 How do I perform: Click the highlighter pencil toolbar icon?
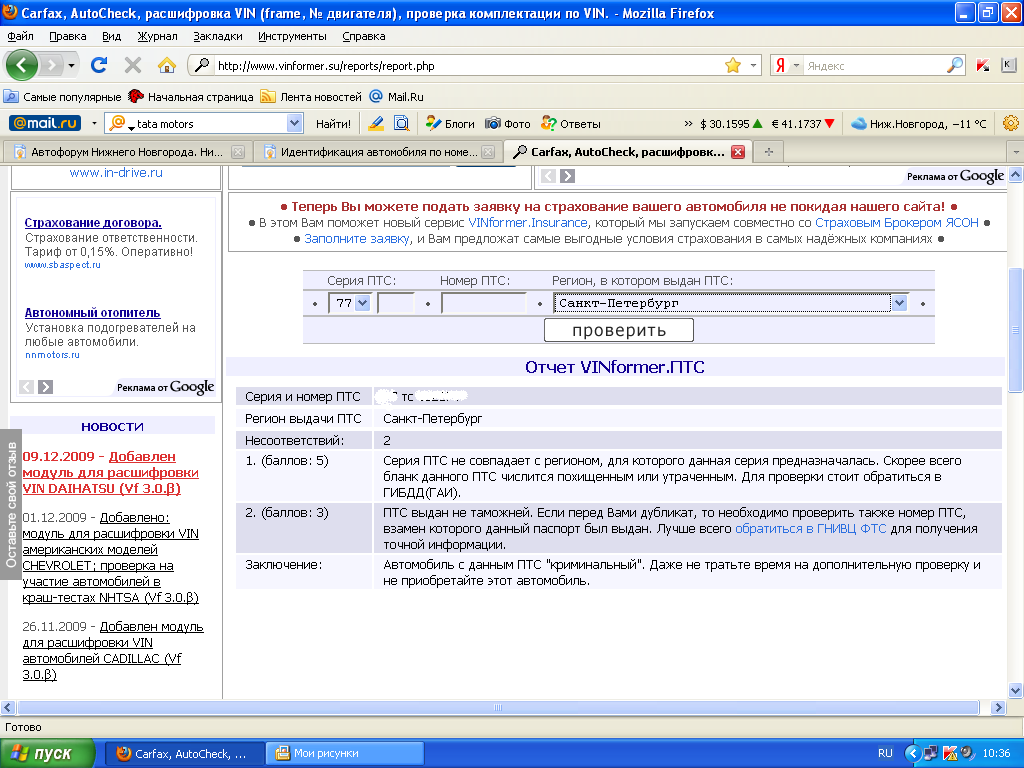pos(376,123)
